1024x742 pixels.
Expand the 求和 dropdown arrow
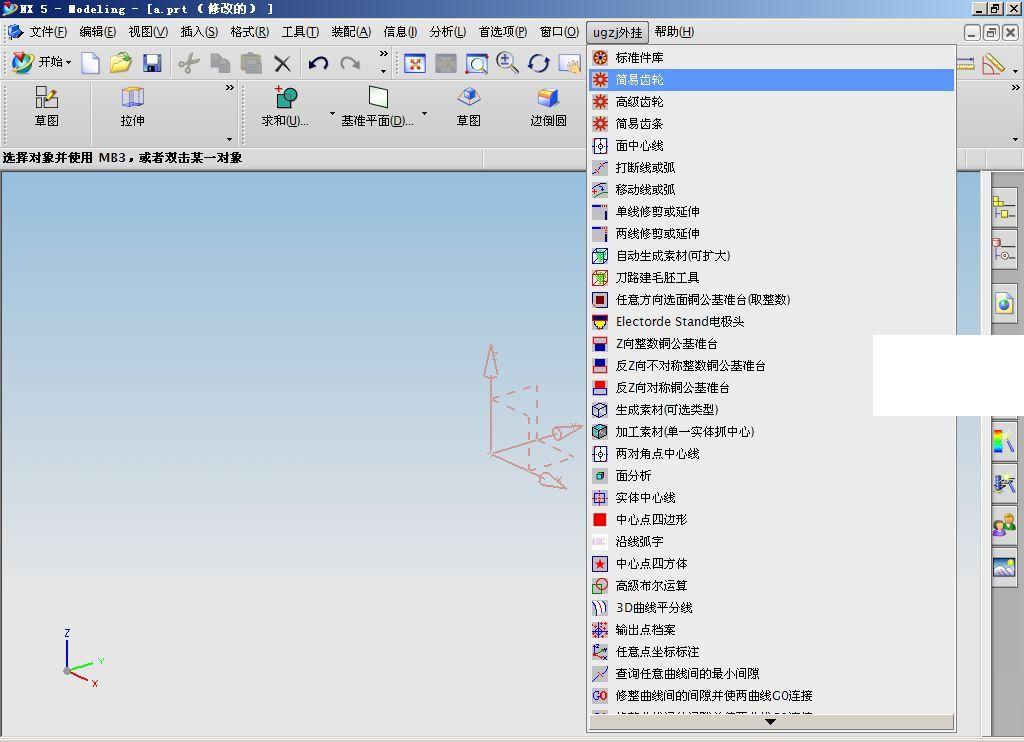coord(332,114)
